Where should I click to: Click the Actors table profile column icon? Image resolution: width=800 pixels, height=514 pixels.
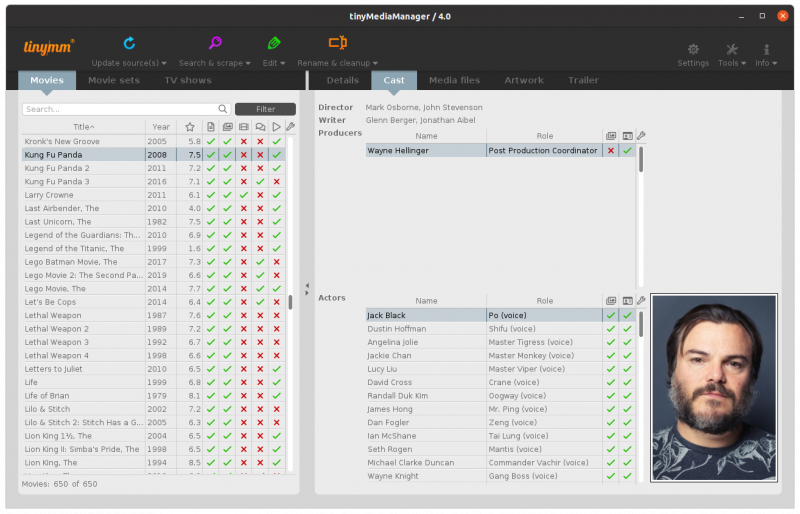(x=628, y=301)
